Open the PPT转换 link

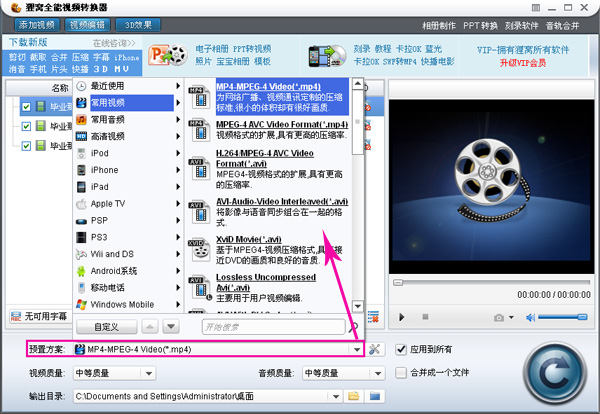481,26
